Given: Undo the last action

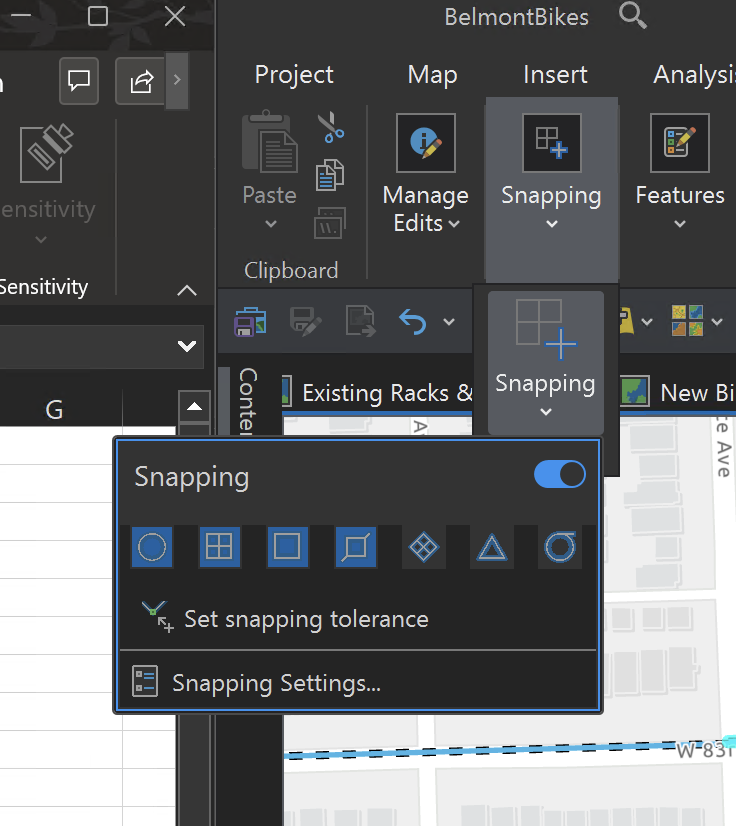Looking at the screenshot, I should tap(411, 321).
